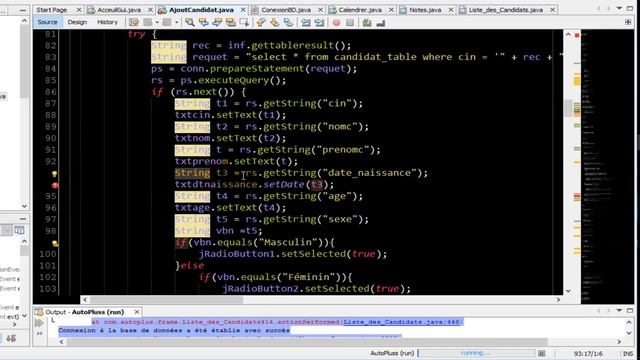Click editor horizontal scrollbar right arrow
Image resolution: width=640 pixels, height=360 pixels.
tap(558, 300)
